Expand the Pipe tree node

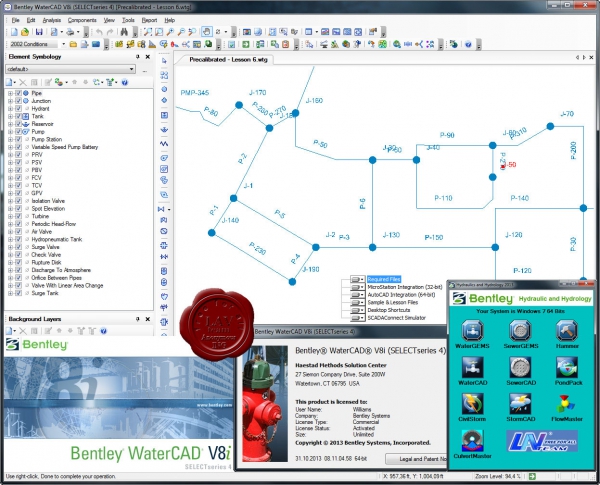tap(10, 93)
